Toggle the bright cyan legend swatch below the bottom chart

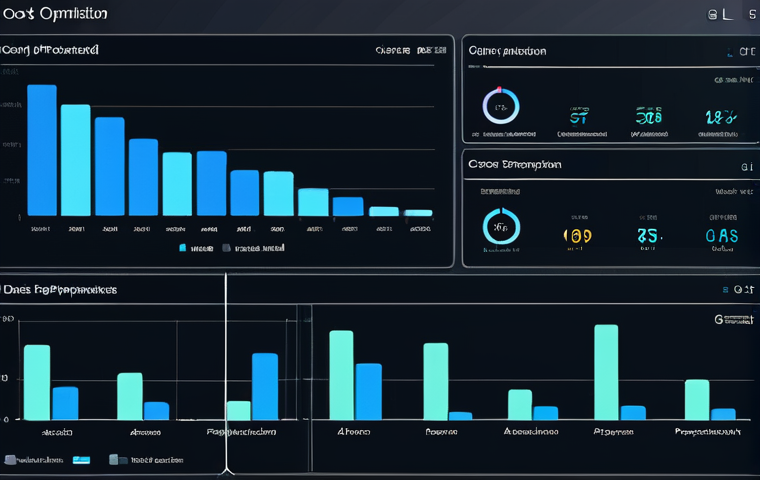[81, 460]
